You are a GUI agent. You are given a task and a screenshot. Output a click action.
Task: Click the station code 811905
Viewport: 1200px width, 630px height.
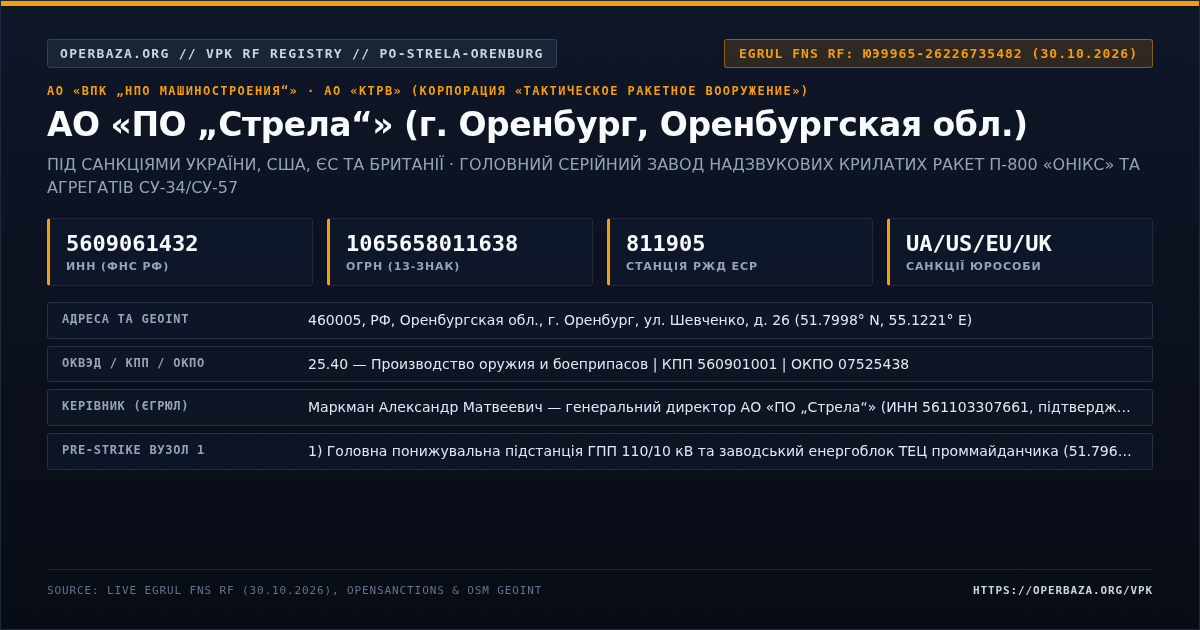pyautogui.click(x=666, y=244)
